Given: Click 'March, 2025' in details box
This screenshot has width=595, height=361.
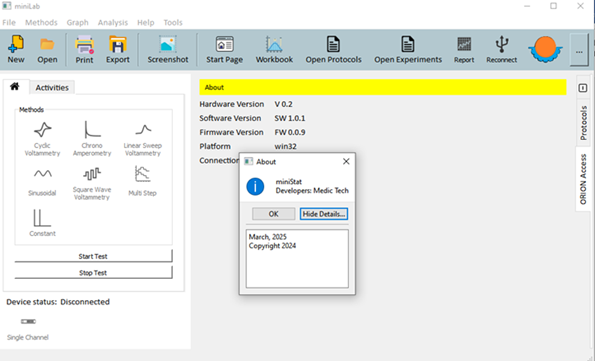Looking at the screenshot, I should (268, 237).
